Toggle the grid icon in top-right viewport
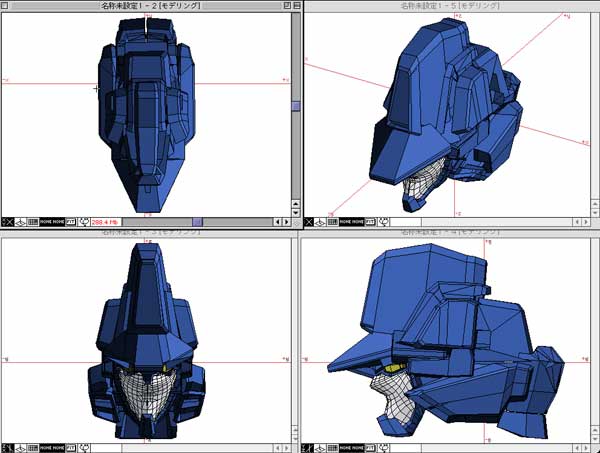Viewport: 600px width, 453px height. (333, 221)
